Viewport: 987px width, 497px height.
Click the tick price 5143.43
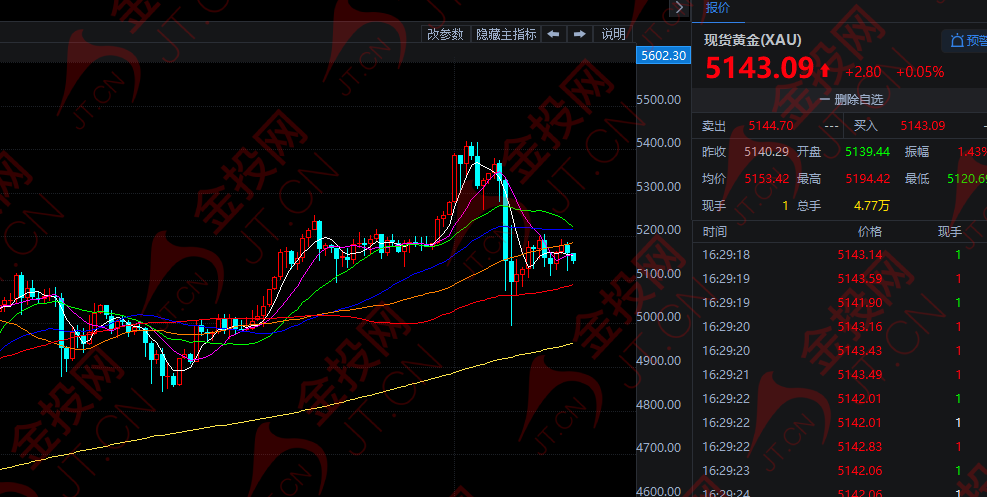[860, 350]
